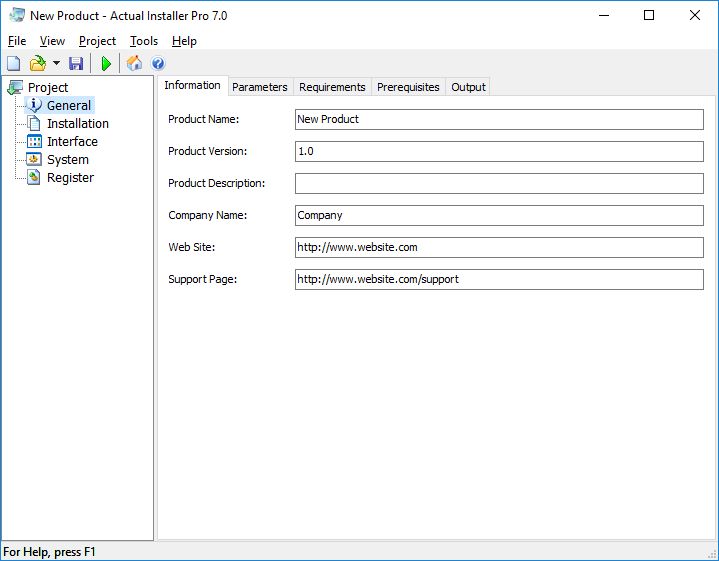This screenshot has width=719, height=561.
Task: Open the recent projects dropdown arrow
Action: tap(56, 63)
